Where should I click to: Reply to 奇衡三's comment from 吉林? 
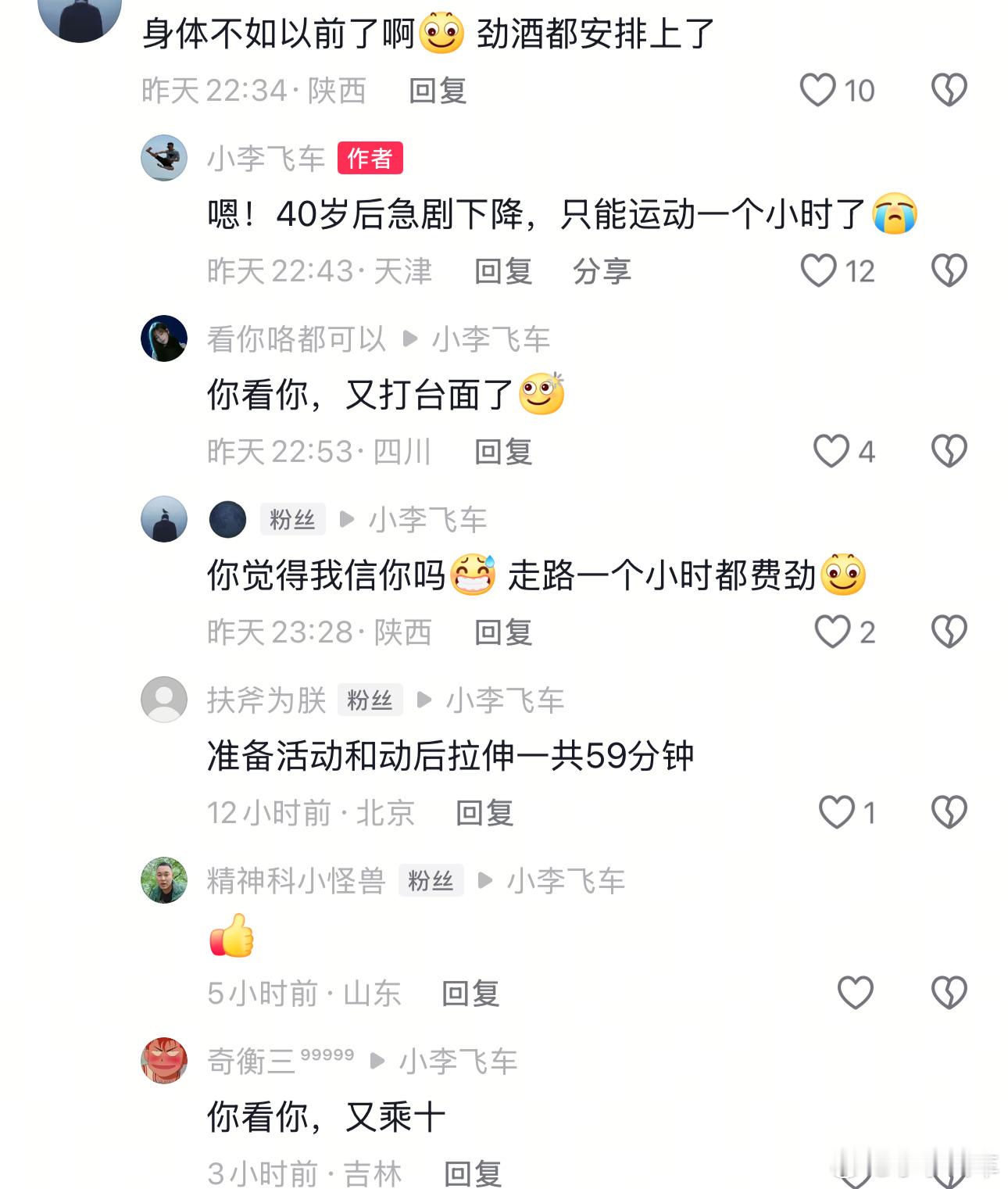tap(473, 1173)
